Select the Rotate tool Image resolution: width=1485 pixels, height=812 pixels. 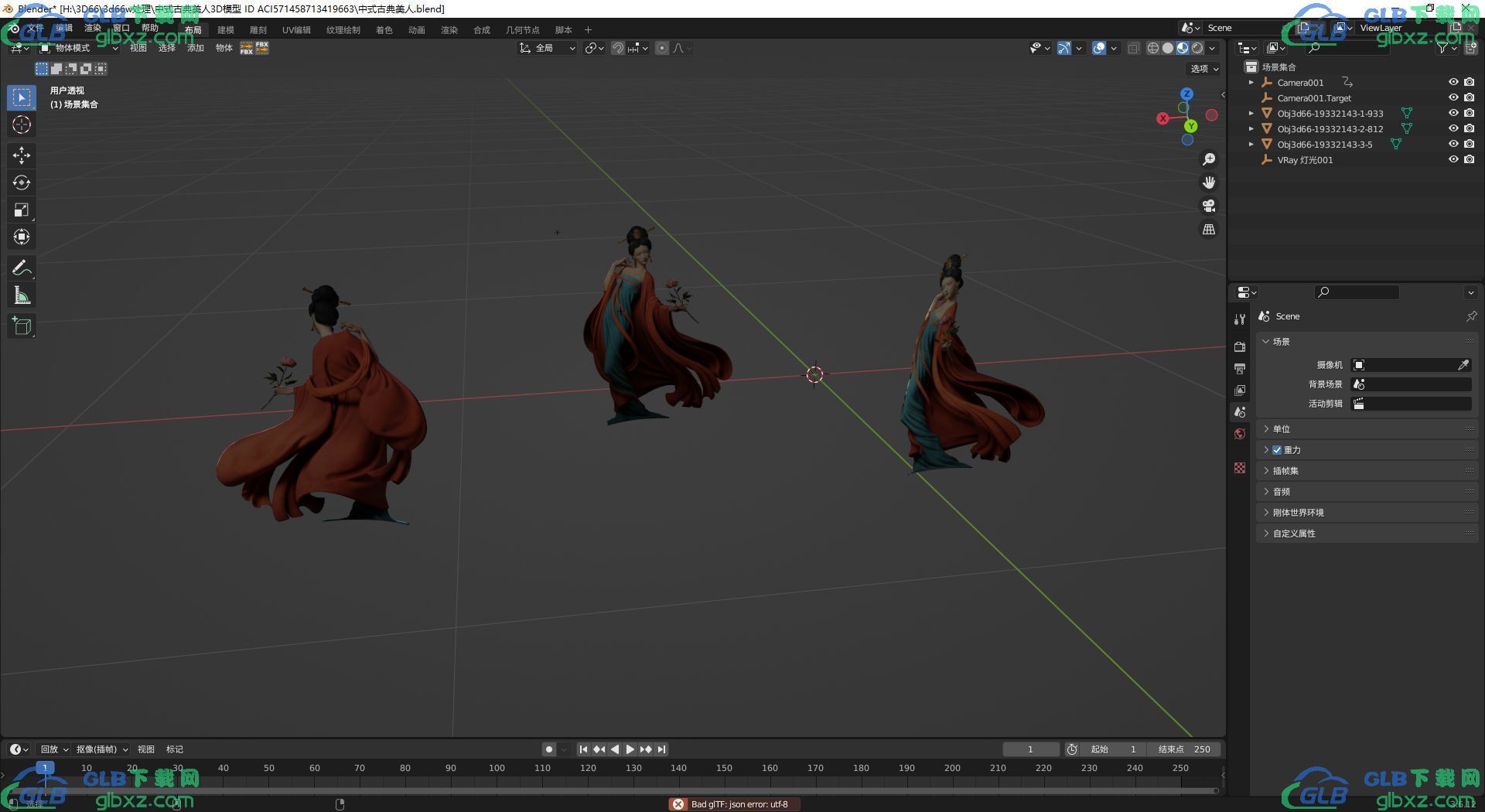pos(22,183)
